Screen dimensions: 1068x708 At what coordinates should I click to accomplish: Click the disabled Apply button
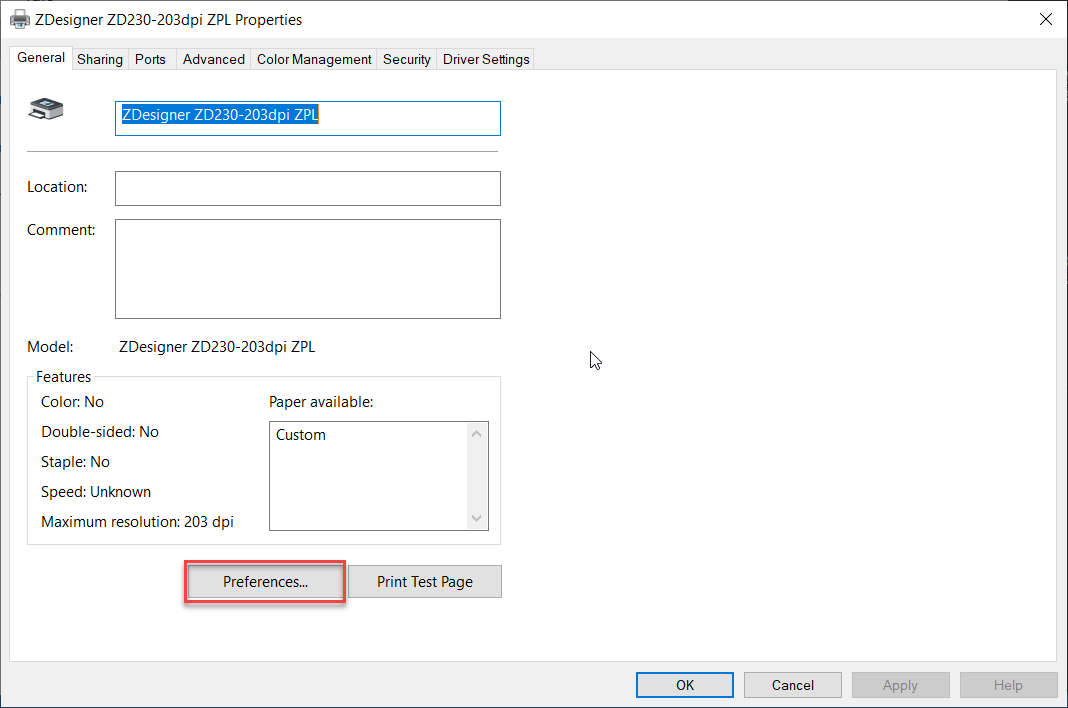point(900,685)
